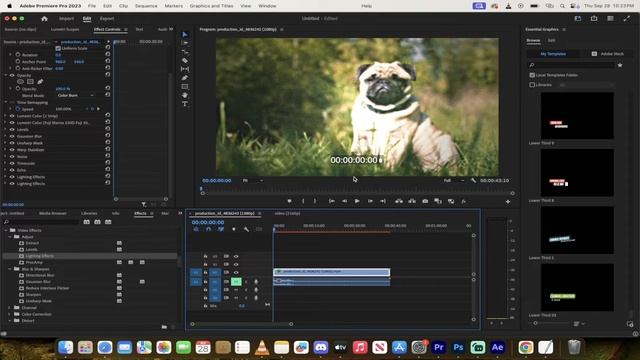Go to Out point in Program monitor

click(x=383, y=201)
